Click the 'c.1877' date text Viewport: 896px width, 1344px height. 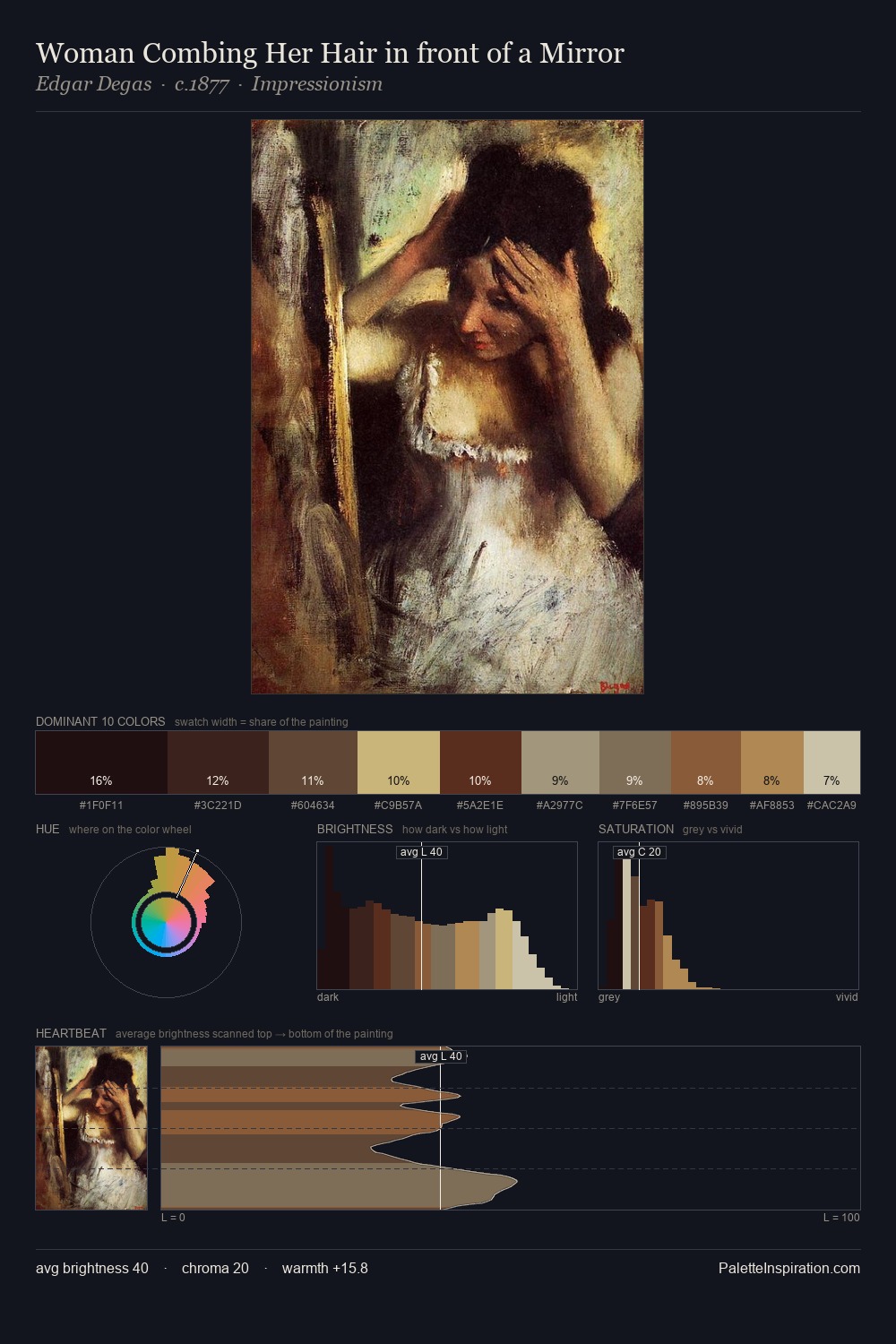pos(202,84)
